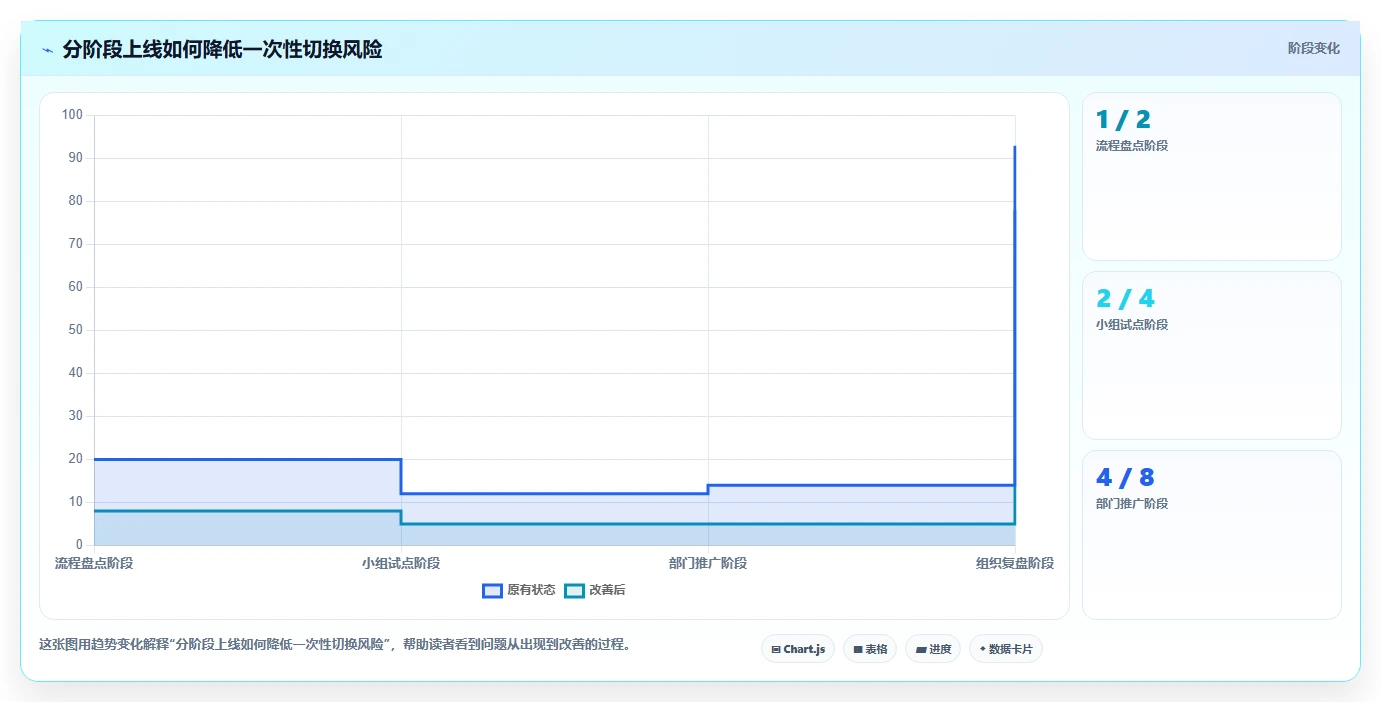Click the 50 y-axis tick value
Screen dimensions: 1381x702
(x=75, y=330)
